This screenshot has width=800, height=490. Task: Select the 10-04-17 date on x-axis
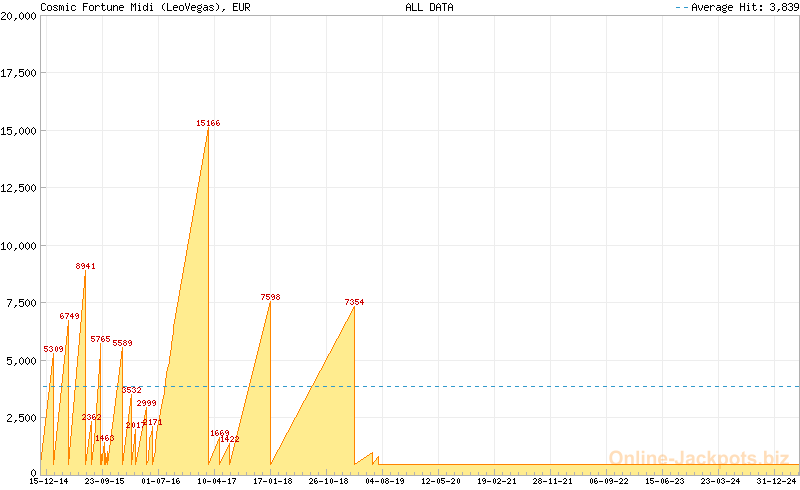click(x=216, y=481)
